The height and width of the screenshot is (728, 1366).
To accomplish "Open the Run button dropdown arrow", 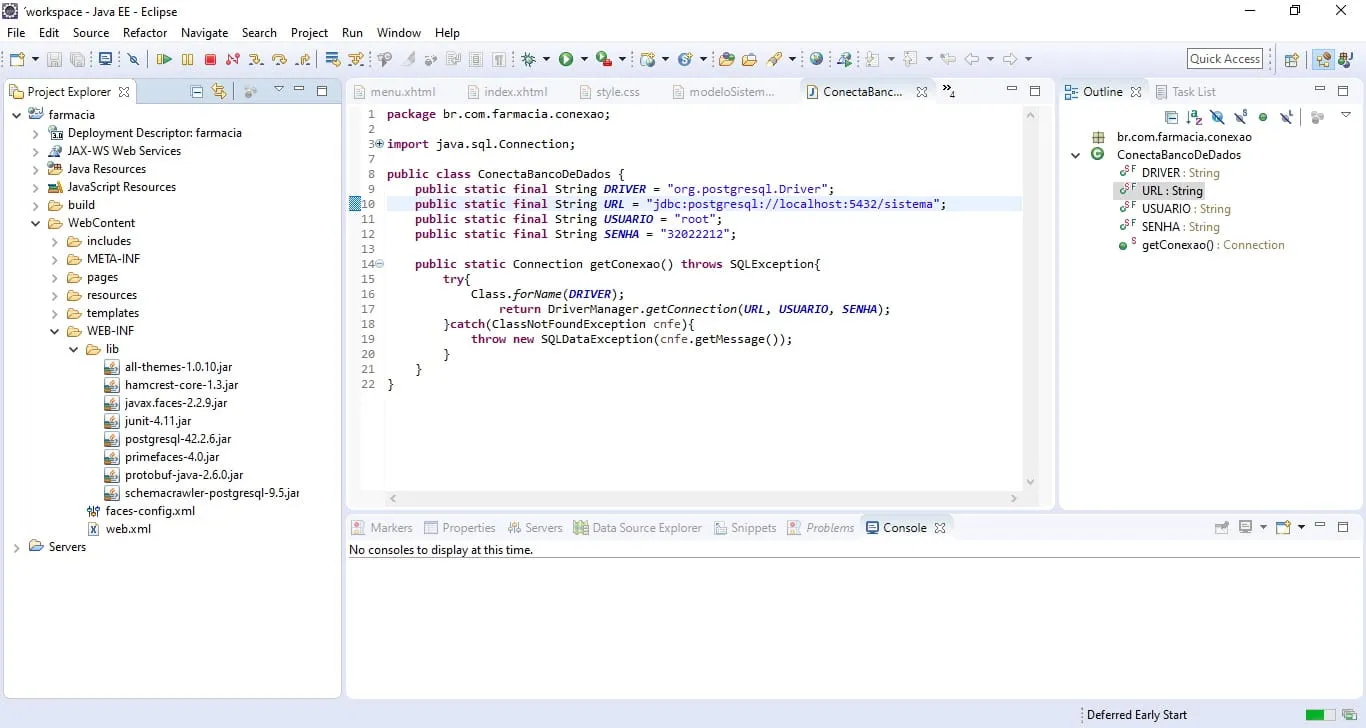I will click(583, 60).
